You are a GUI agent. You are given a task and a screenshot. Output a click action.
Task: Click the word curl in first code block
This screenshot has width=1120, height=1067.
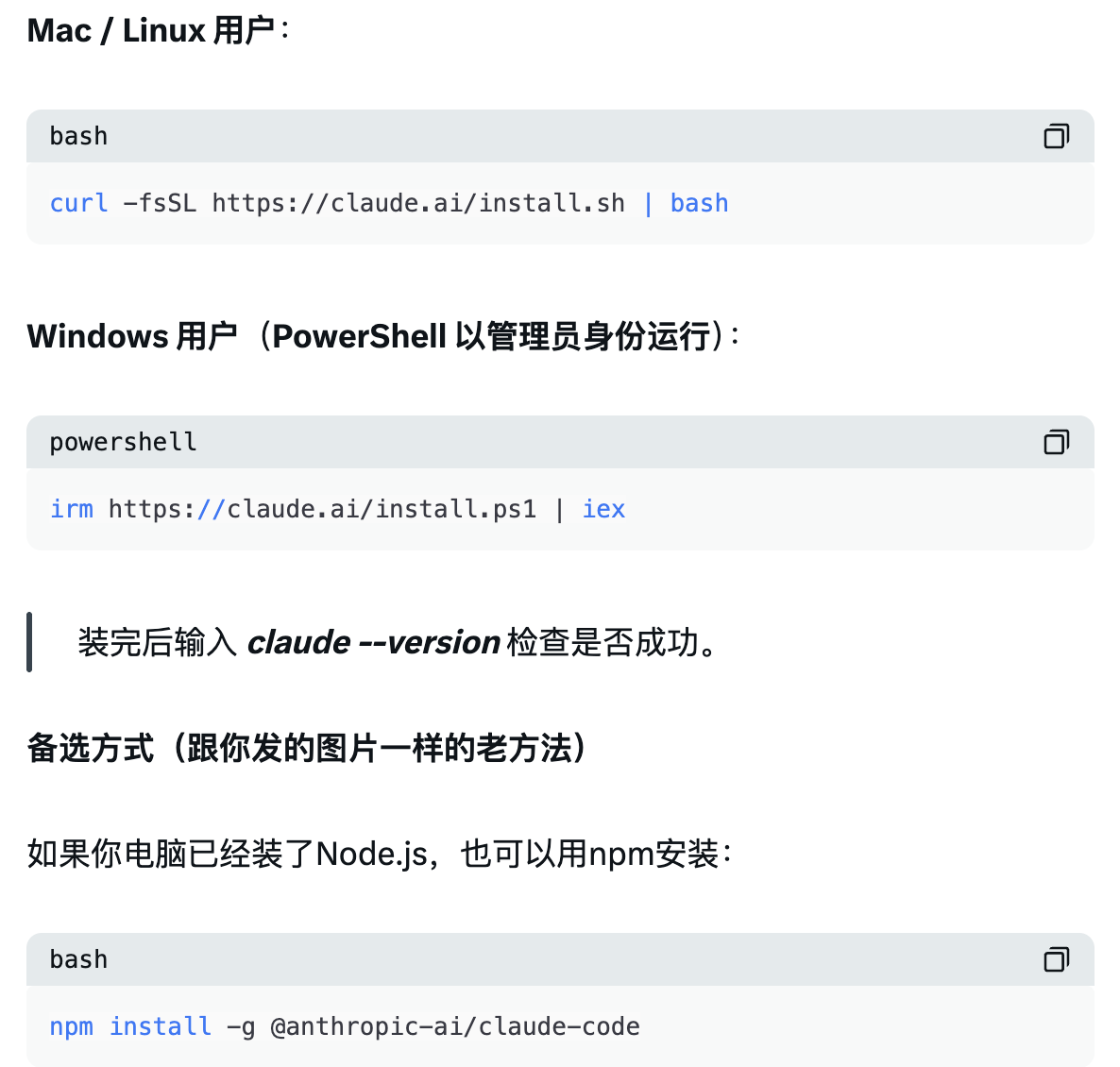78,204
